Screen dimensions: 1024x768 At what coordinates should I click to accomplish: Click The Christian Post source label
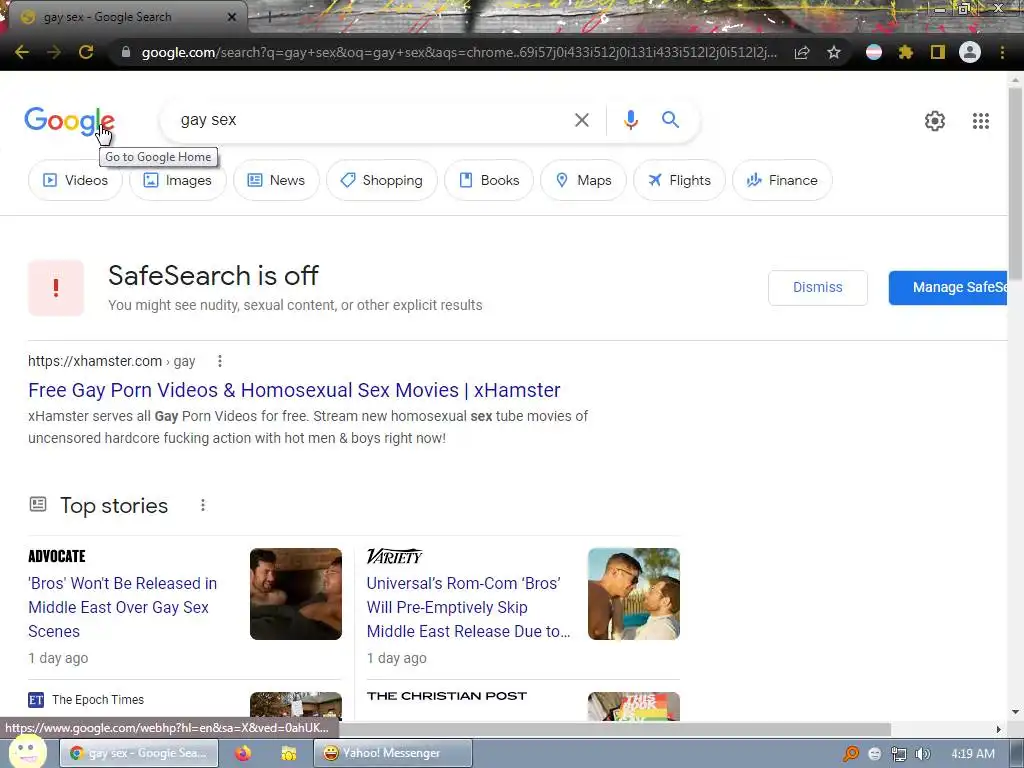click(447, 696)
